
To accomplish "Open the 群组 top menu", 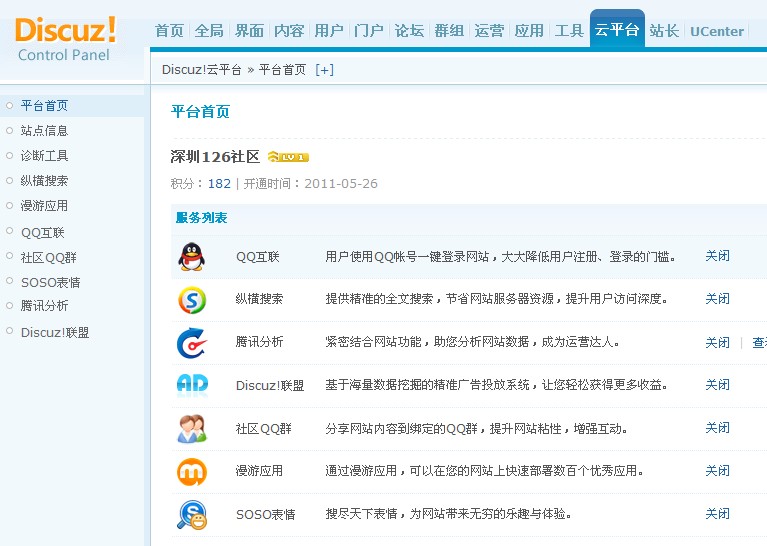I will [x=449, y=31].
